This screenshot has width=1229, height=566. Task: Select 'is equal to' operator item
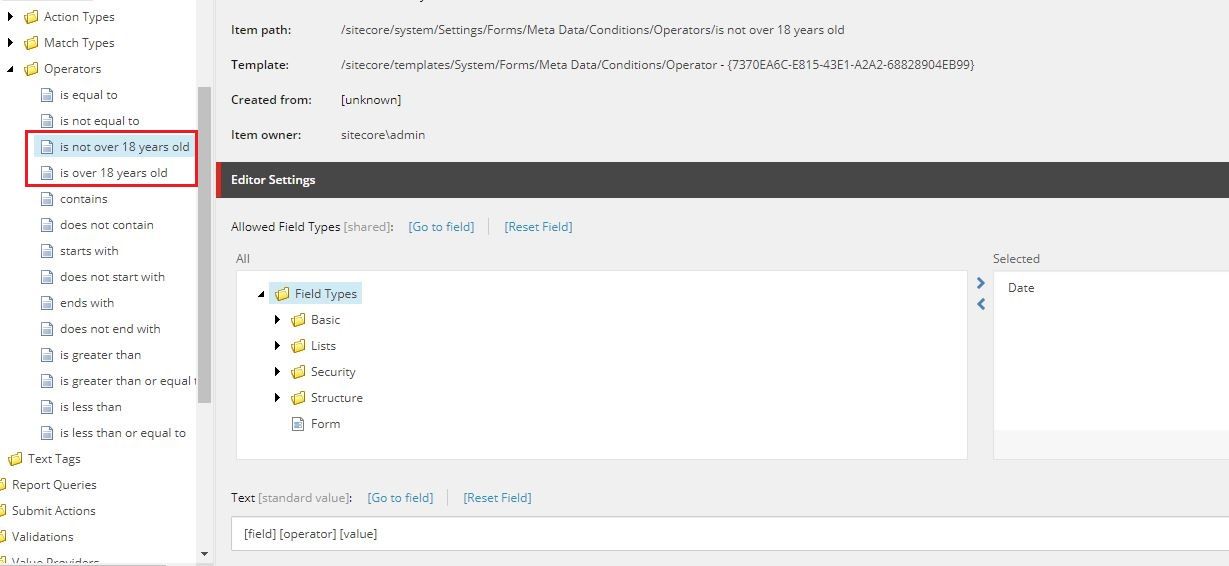pyautogui.click(x=88, y=95)
